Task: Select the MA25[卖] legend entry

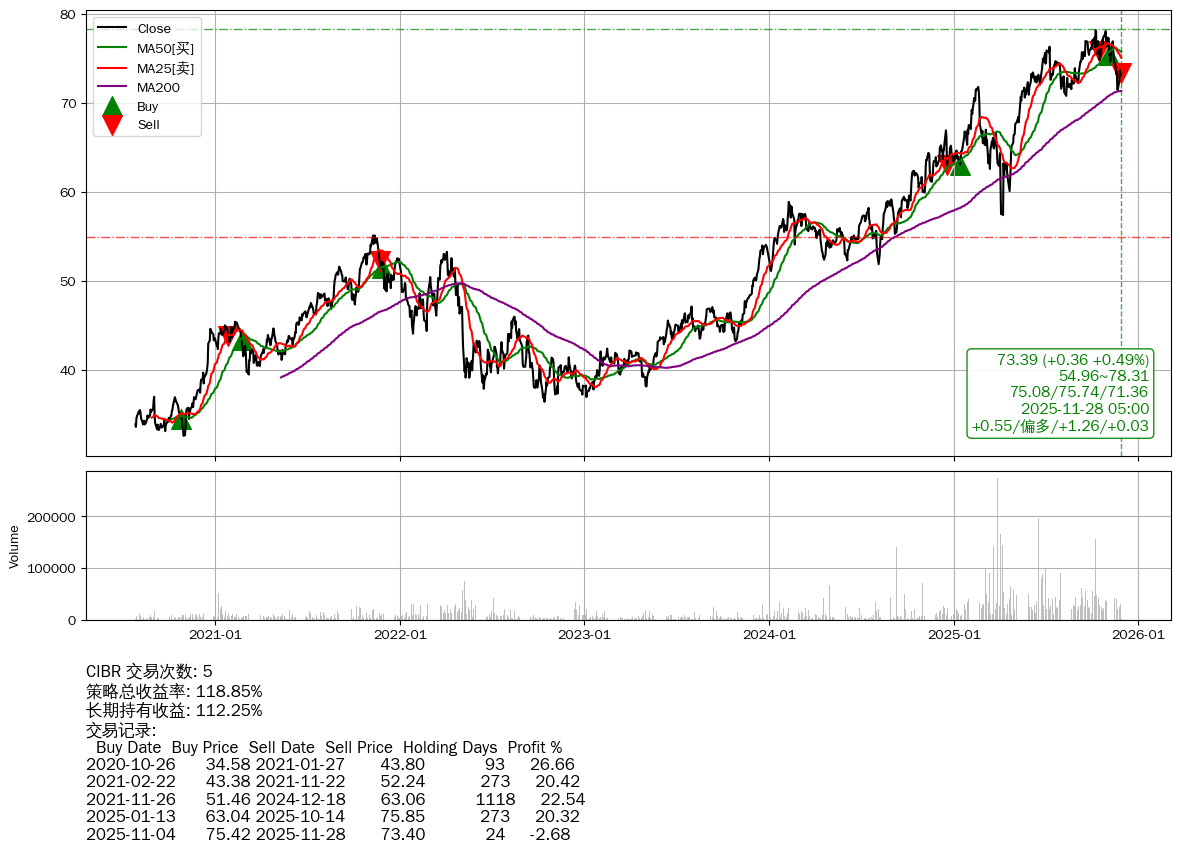Action: coord(165,68)
